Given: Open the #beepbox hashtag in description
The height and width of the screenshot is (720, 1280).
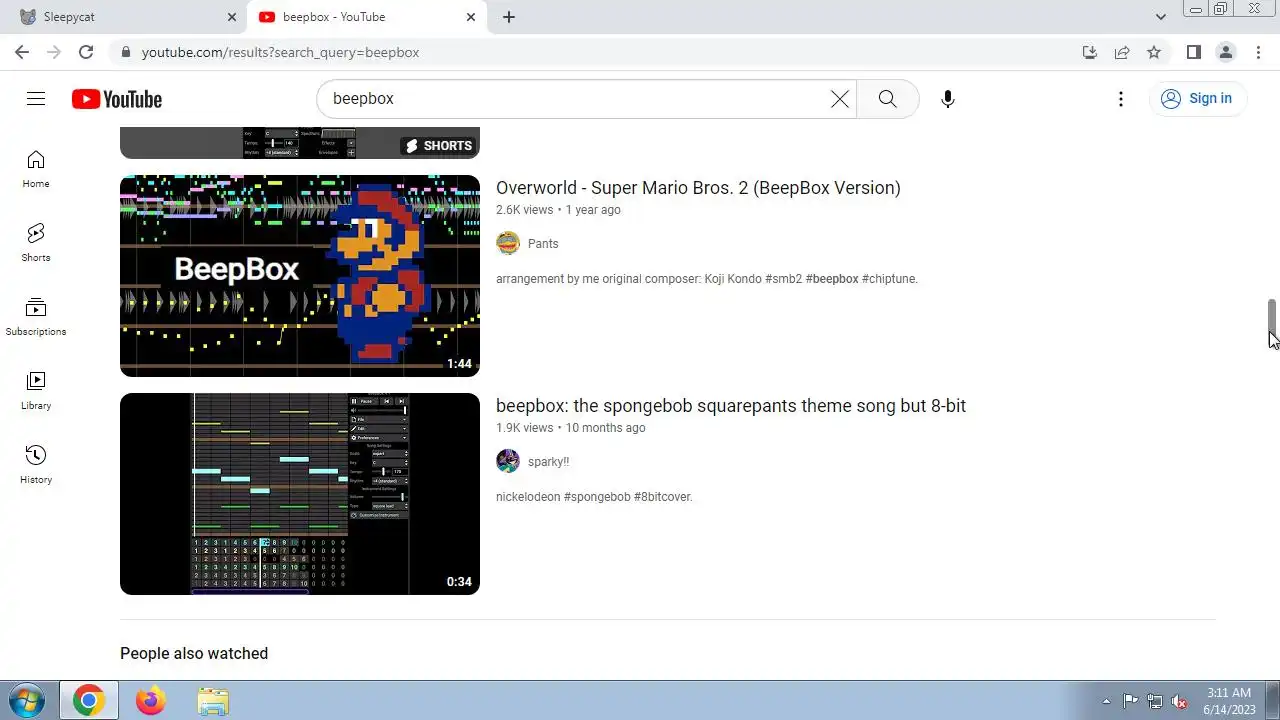Looking at the screenshot, I should coord(832,279).
